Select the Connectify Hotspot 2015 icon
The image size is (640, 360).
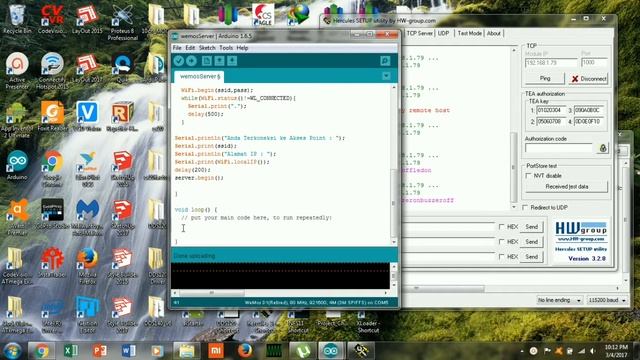(52, 70)
